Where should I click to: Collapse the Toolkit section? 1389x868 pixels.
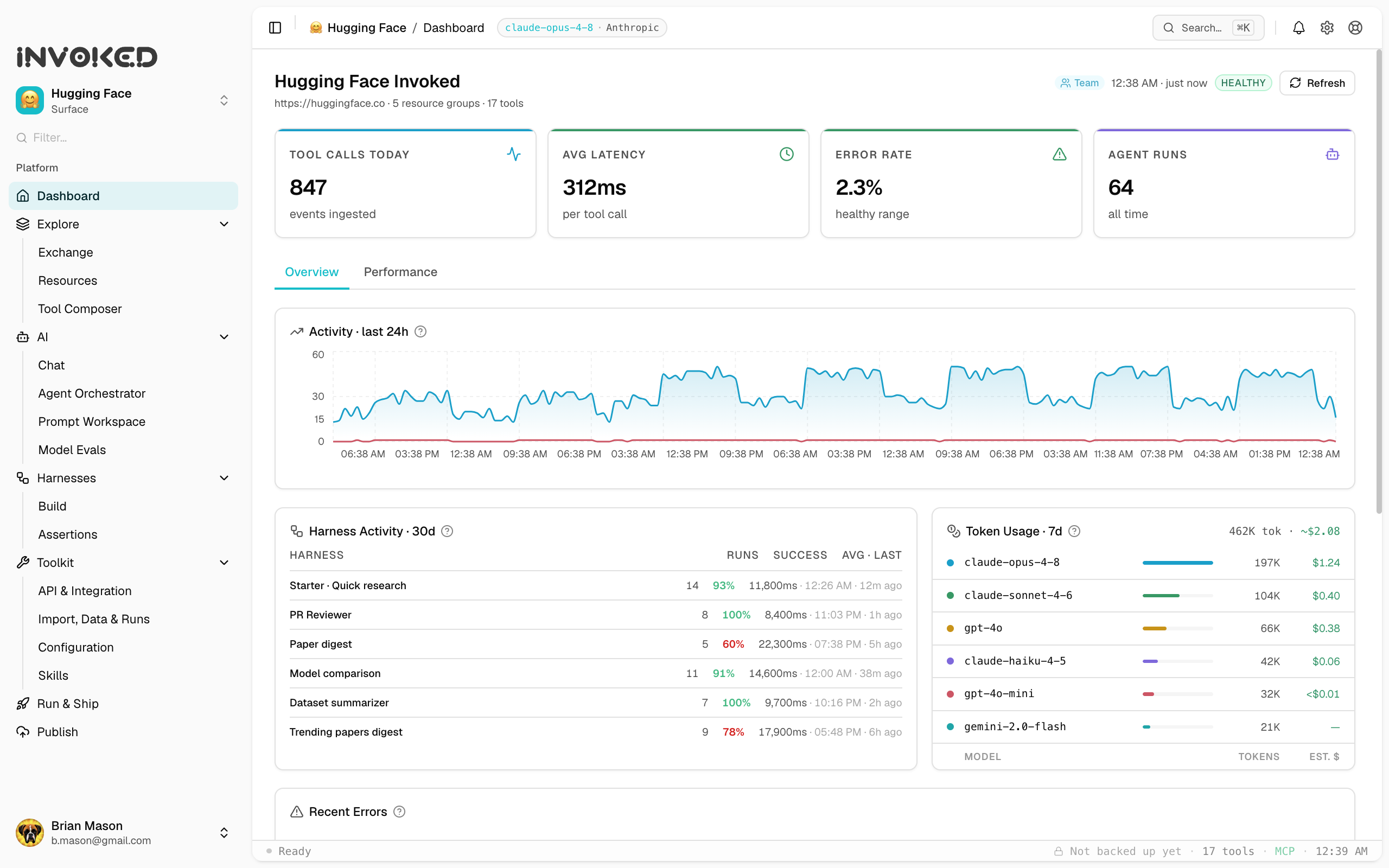tap(225, 563)
